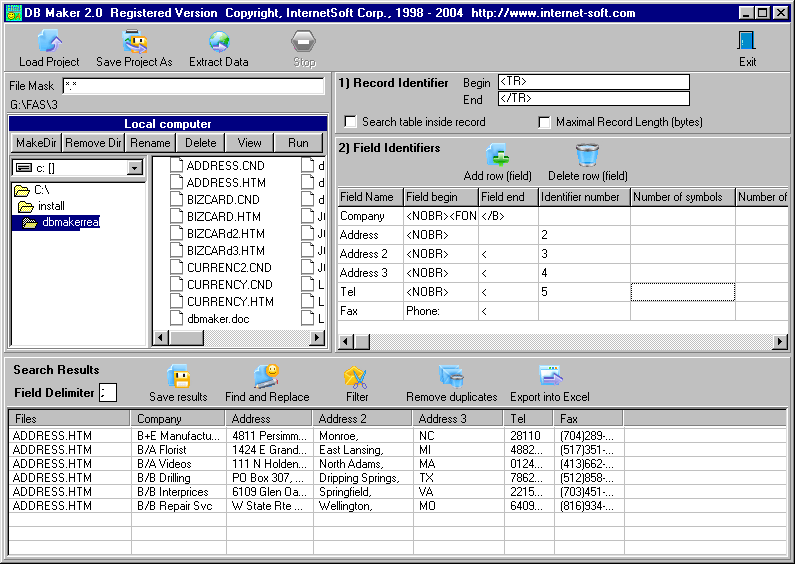795x564 pixels.
Task: Click the Save results floppy icon
Action: (178, 376)
